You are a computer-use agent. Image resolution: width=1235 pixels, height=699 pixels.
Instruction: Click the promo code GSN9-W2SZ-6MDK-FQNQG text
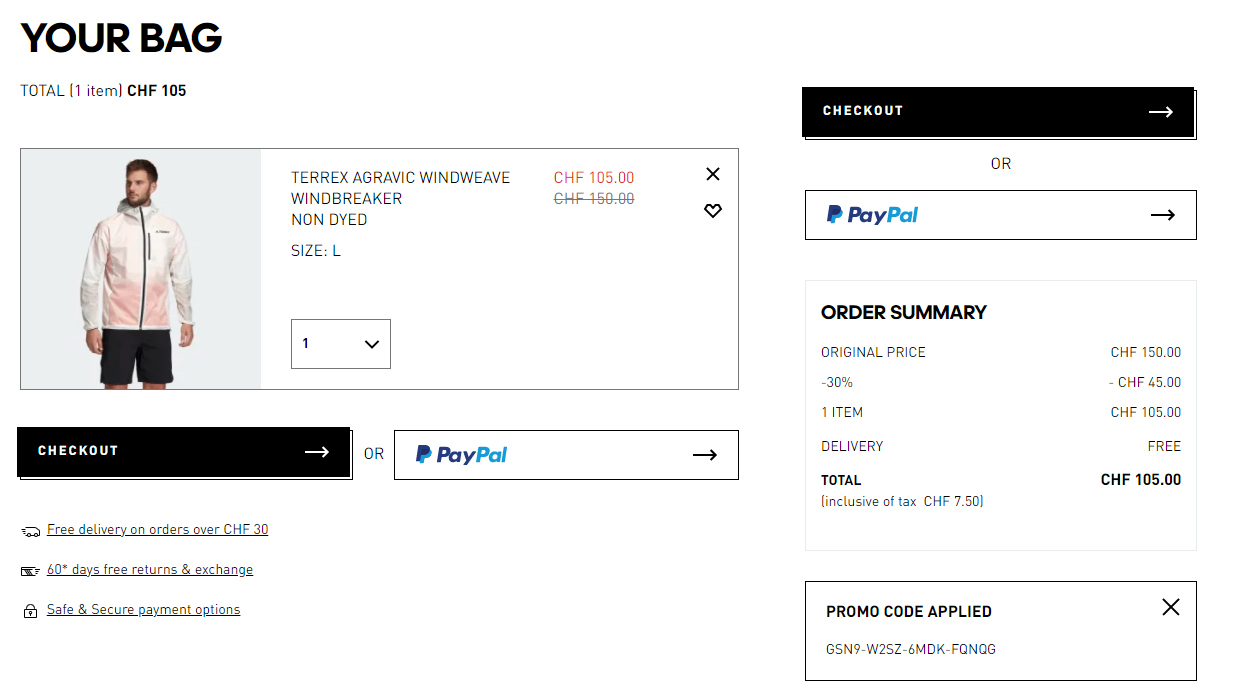tap(911, 649)
